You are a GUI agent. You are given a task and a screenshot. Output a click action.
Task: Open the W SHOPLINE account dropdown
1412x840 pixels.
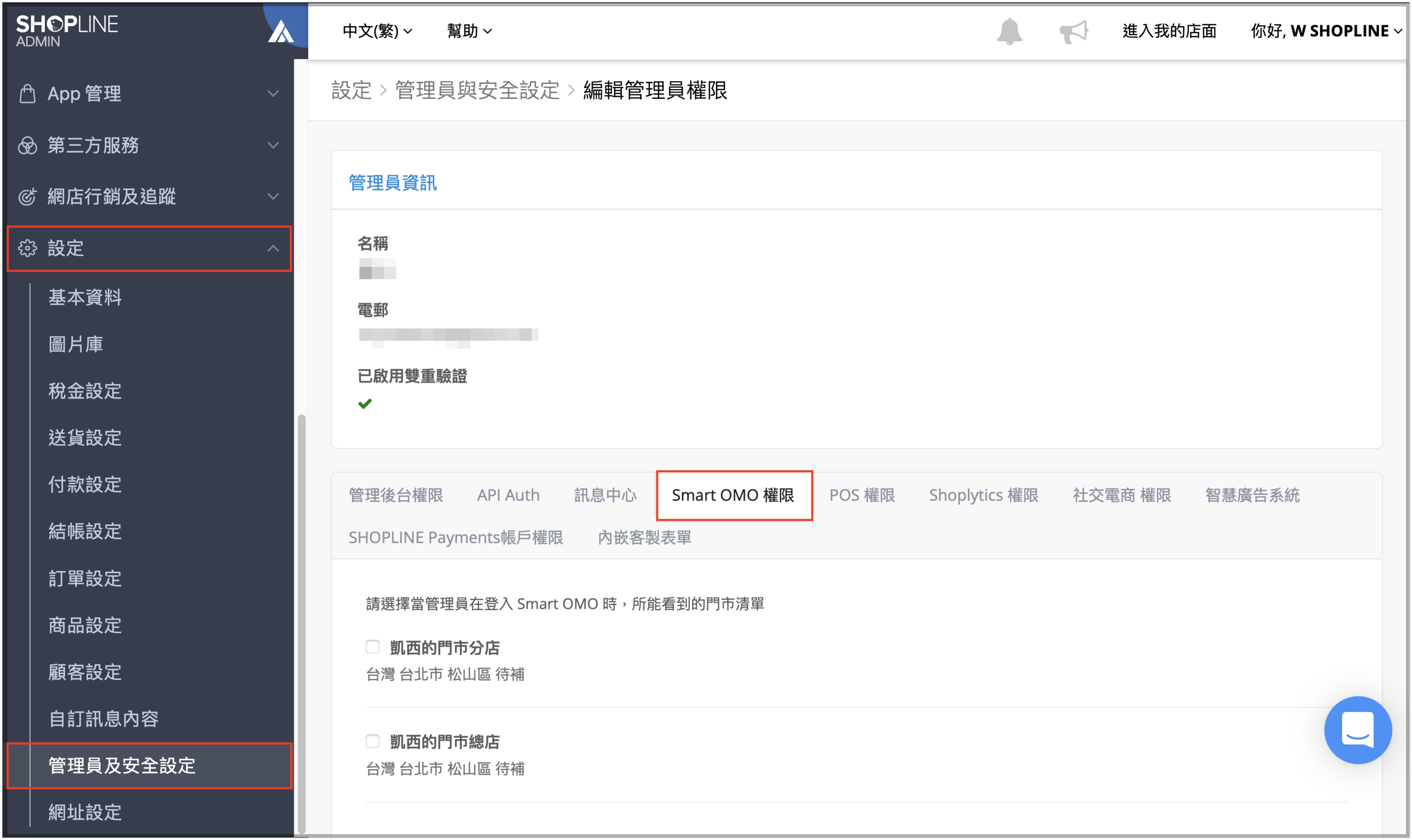[x=1326, y=31]
